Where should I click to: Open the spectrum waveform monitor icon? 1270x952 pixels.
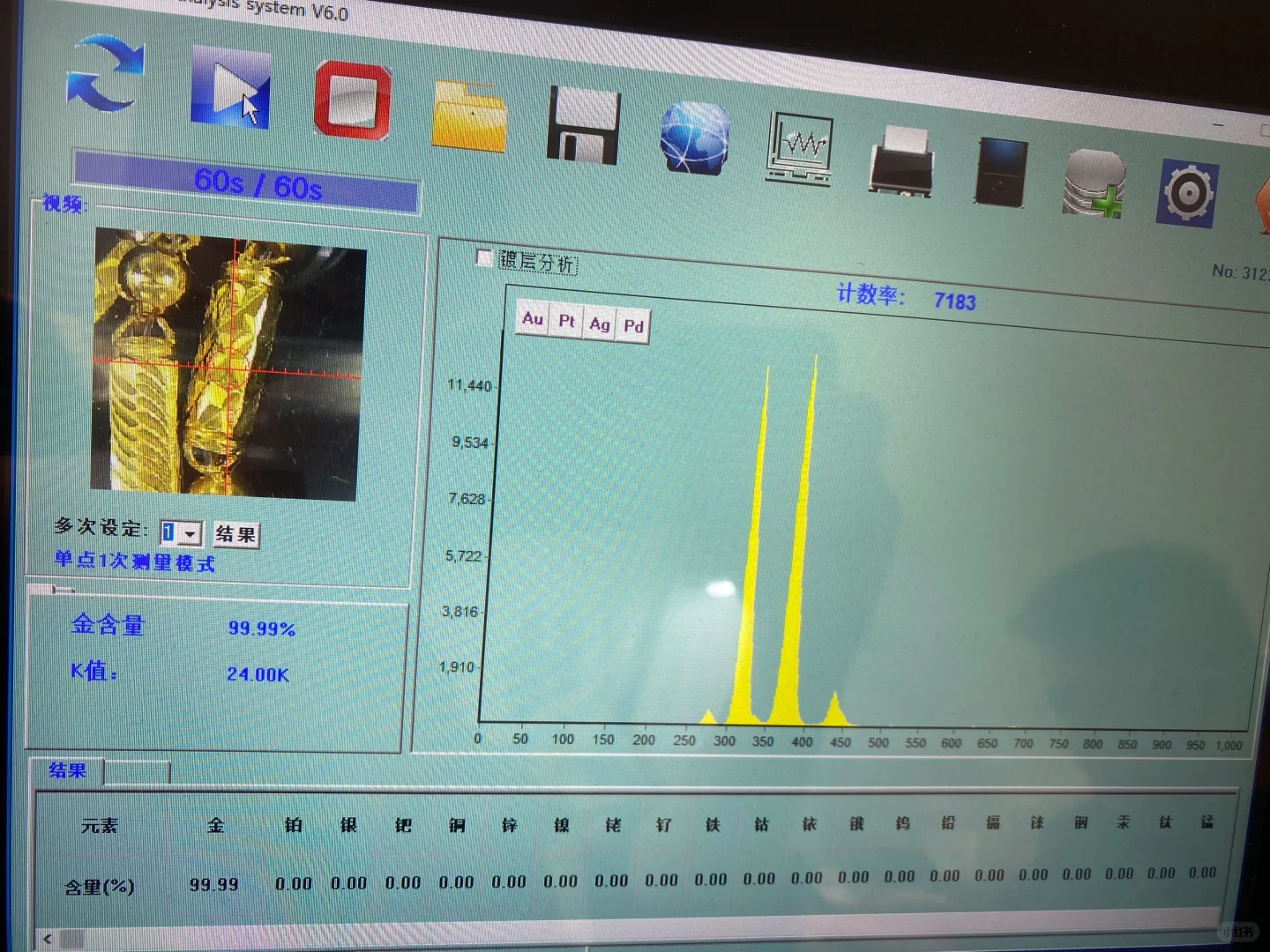point(800,148)
